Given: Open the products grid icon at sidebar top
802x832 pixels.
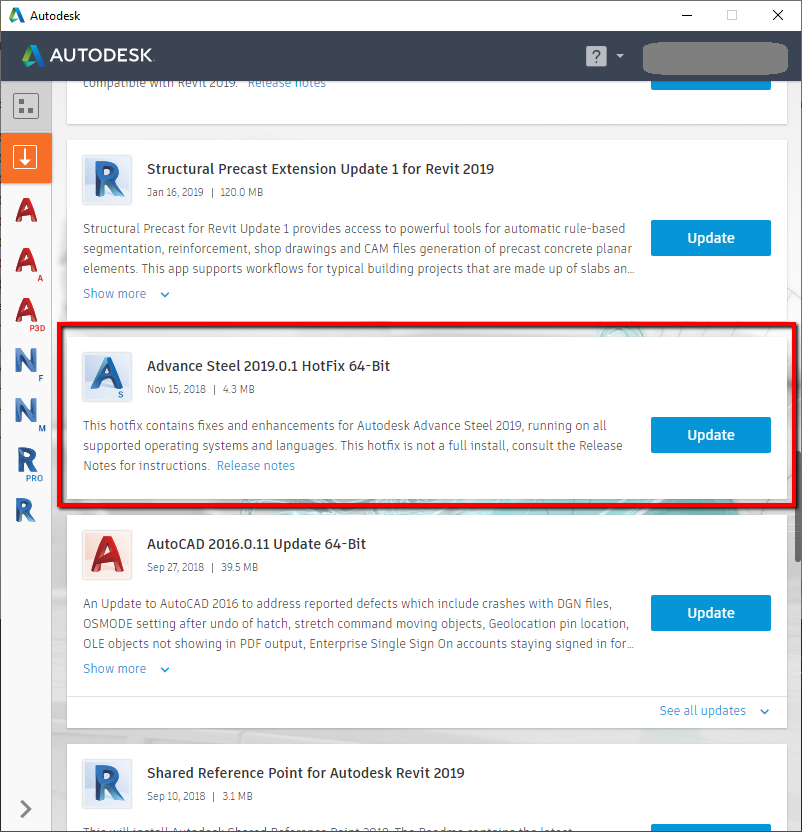Looking at the screenshot, I should click(x=25, y=105).
